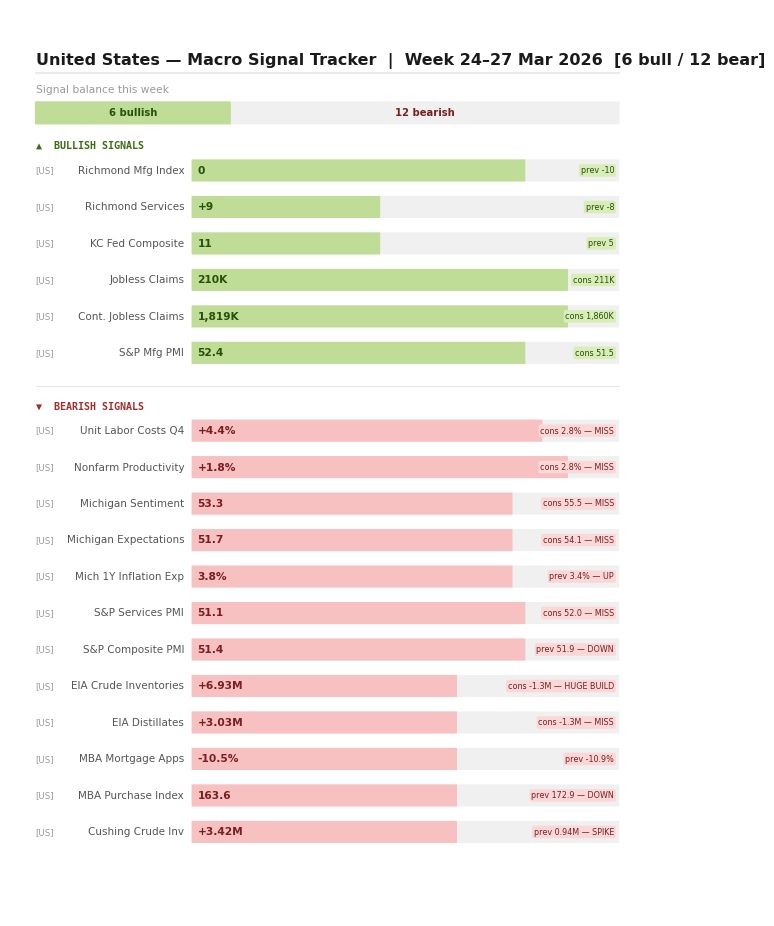The height and width of the screenshot is (926, 774).
Task: Click the S&P Services PMI red bar
Action: (358, 613)
